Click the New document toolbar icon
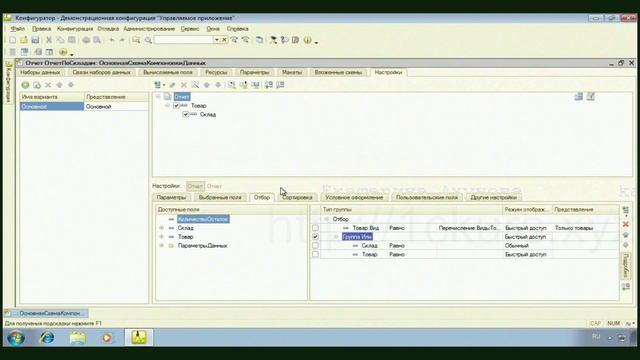 point(12,40)
